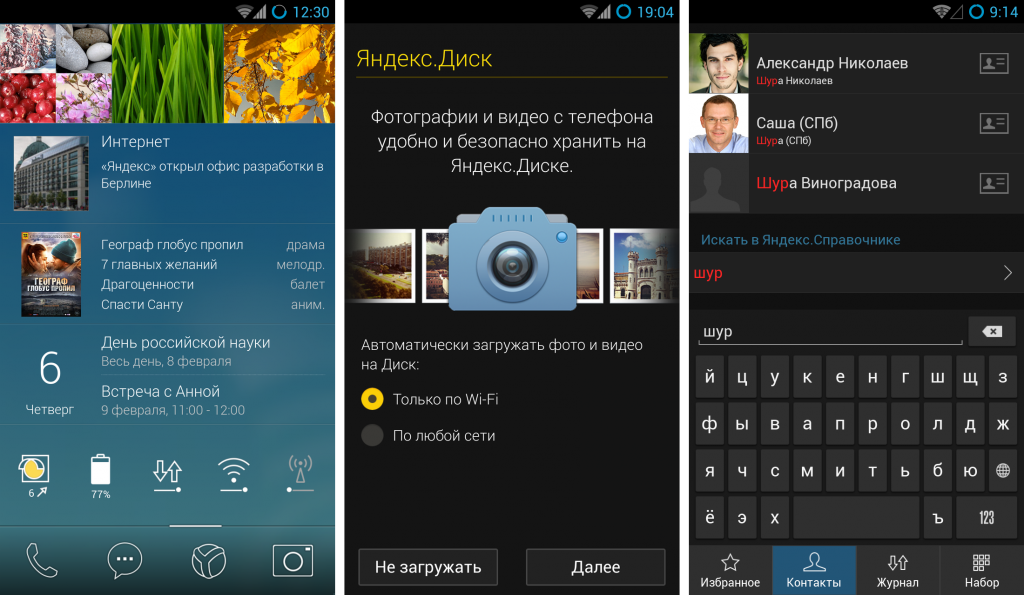Select По любой сети option
Viewport: 1024px width, 595px height.
click(x=428, y=436)
